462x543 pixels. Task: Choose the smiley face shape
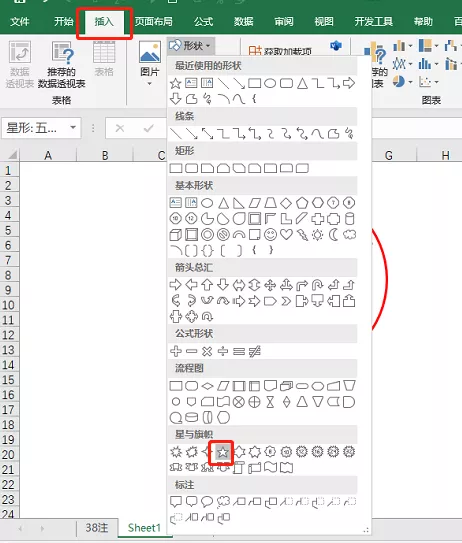point(270,234)
